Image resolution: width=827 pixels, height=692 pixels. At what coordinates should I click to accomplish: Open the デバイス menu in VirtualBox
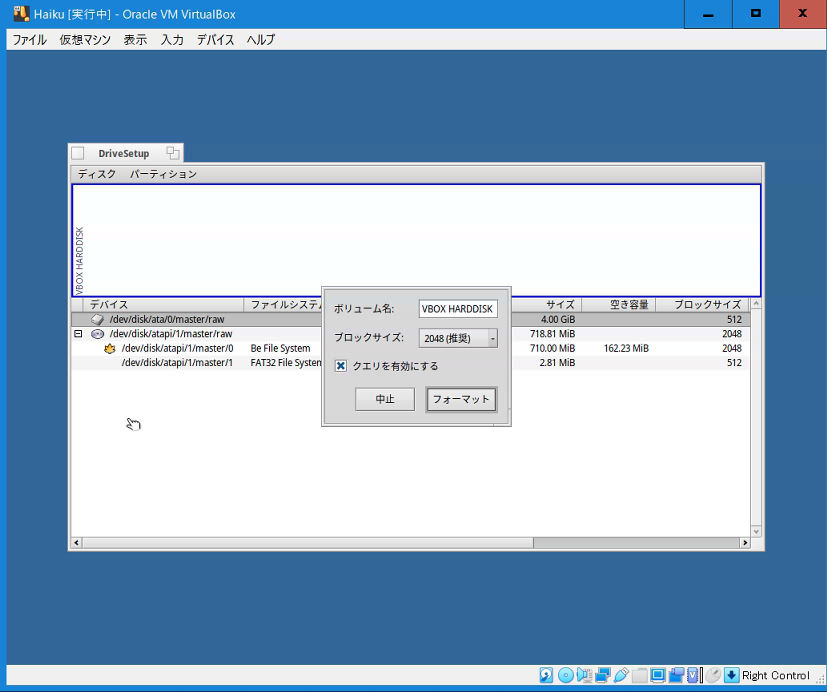click(x=215, y=40)
